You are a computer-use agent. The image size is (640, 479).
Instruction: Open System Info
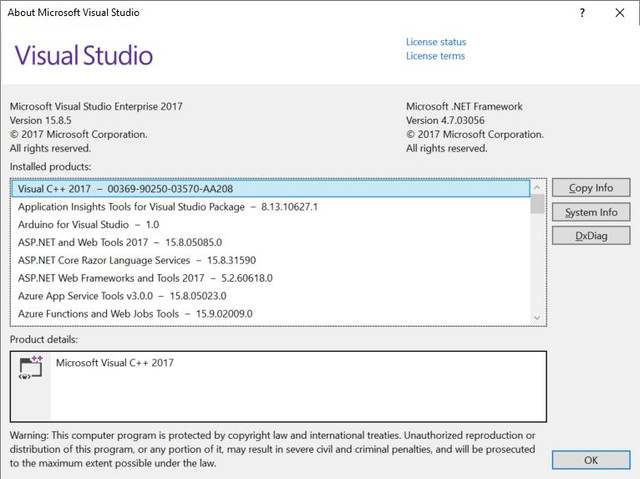click(x=591, y=212)
